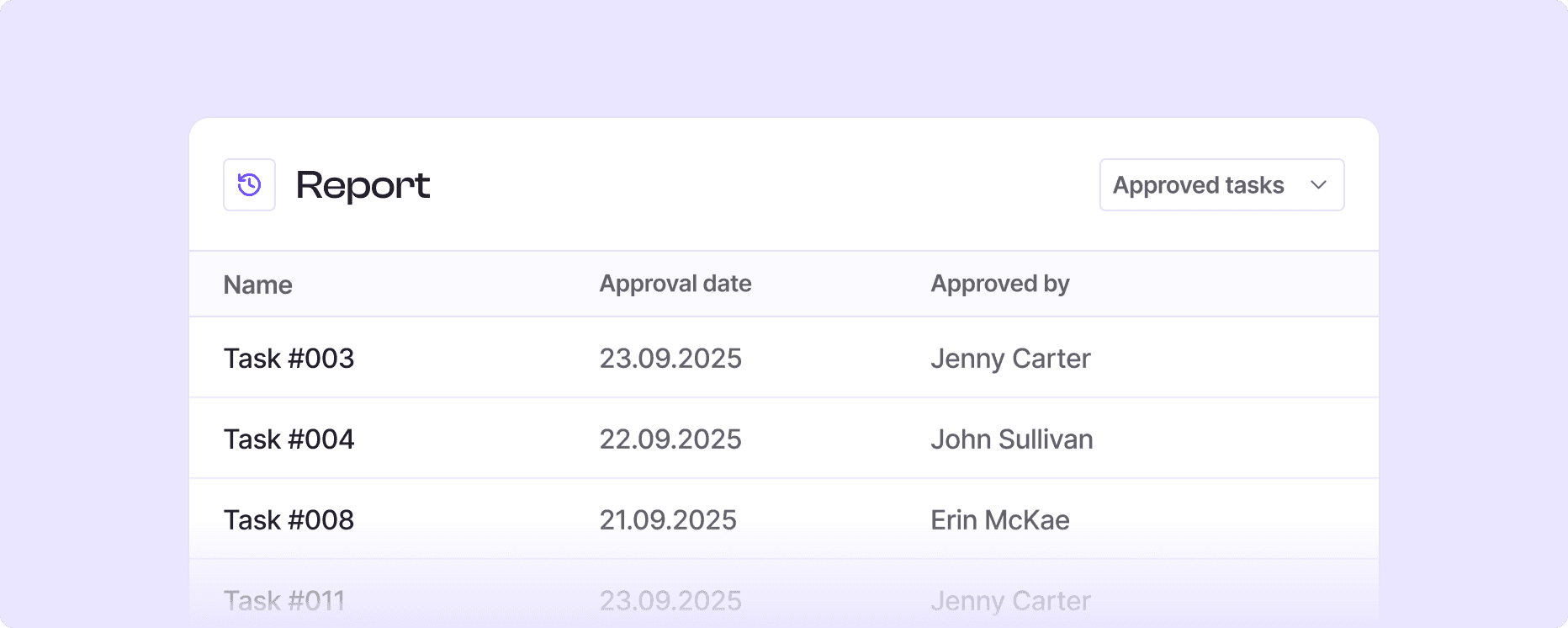1568x628 pixels.
Task: Click the dropdown chevron arrow
Action: 1318,184
